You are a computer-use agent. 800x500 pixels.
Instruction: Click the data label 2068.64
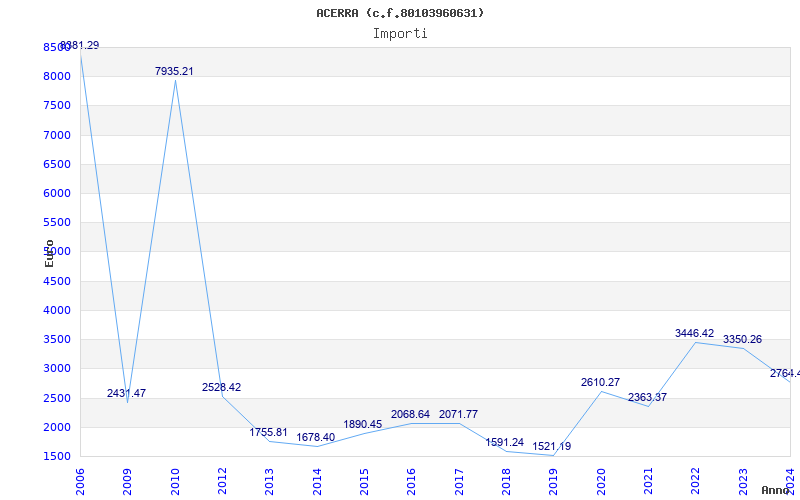pyautogui.click(x=411, y=414)
